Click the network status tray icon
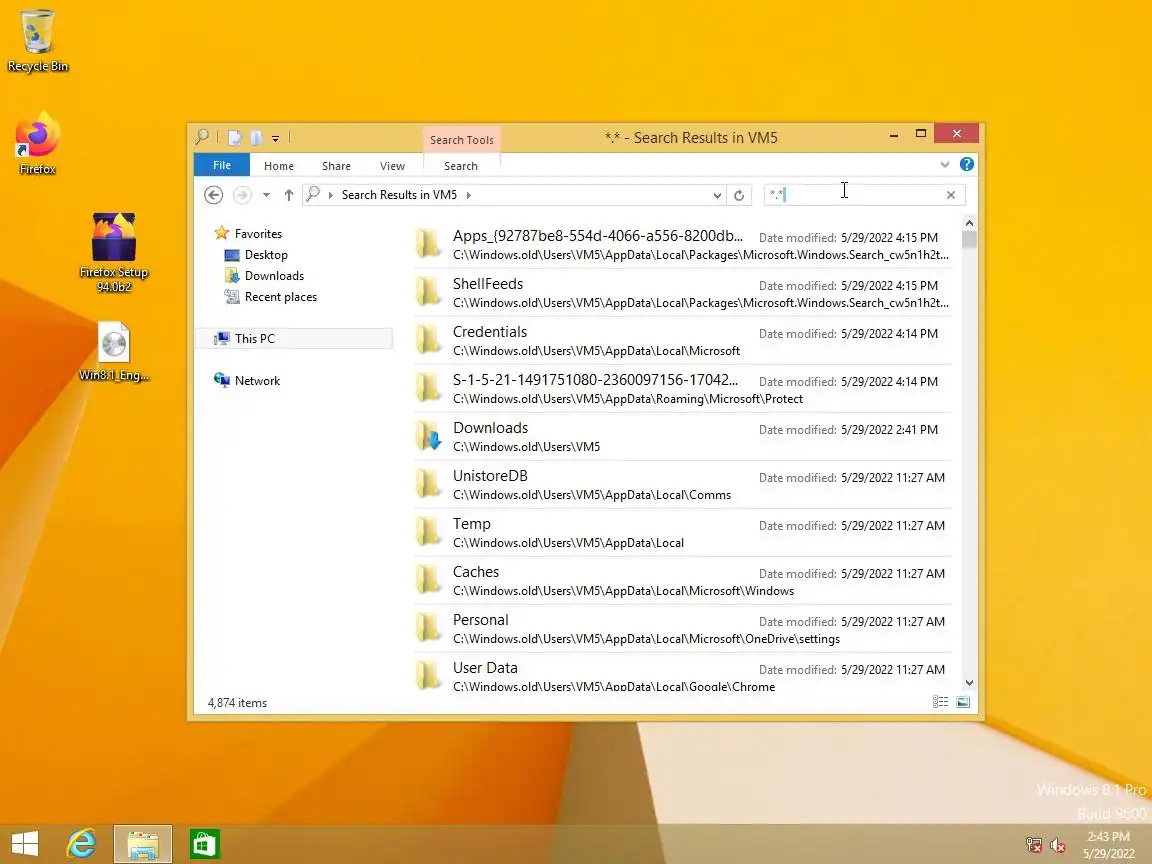 tap(1034, 845)
